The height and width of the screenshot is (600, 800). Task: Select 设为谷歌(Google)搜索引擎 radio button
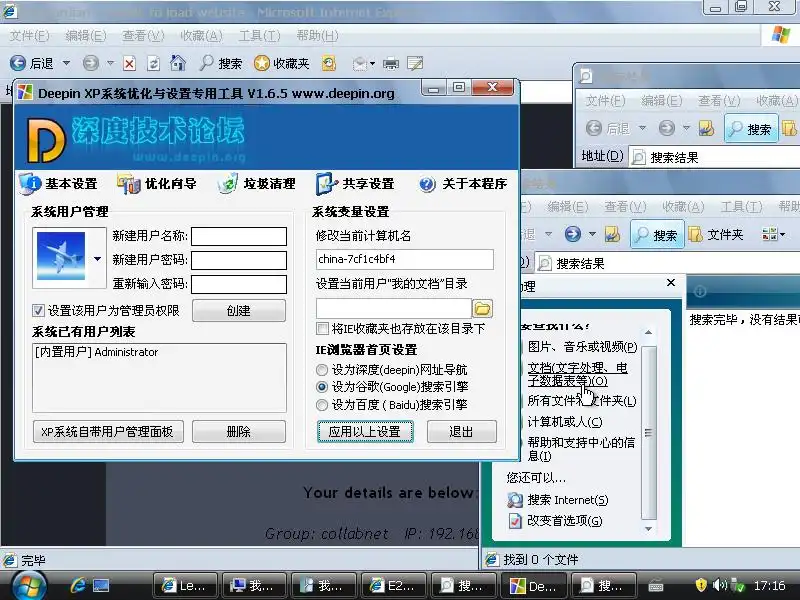click(322, 387)
